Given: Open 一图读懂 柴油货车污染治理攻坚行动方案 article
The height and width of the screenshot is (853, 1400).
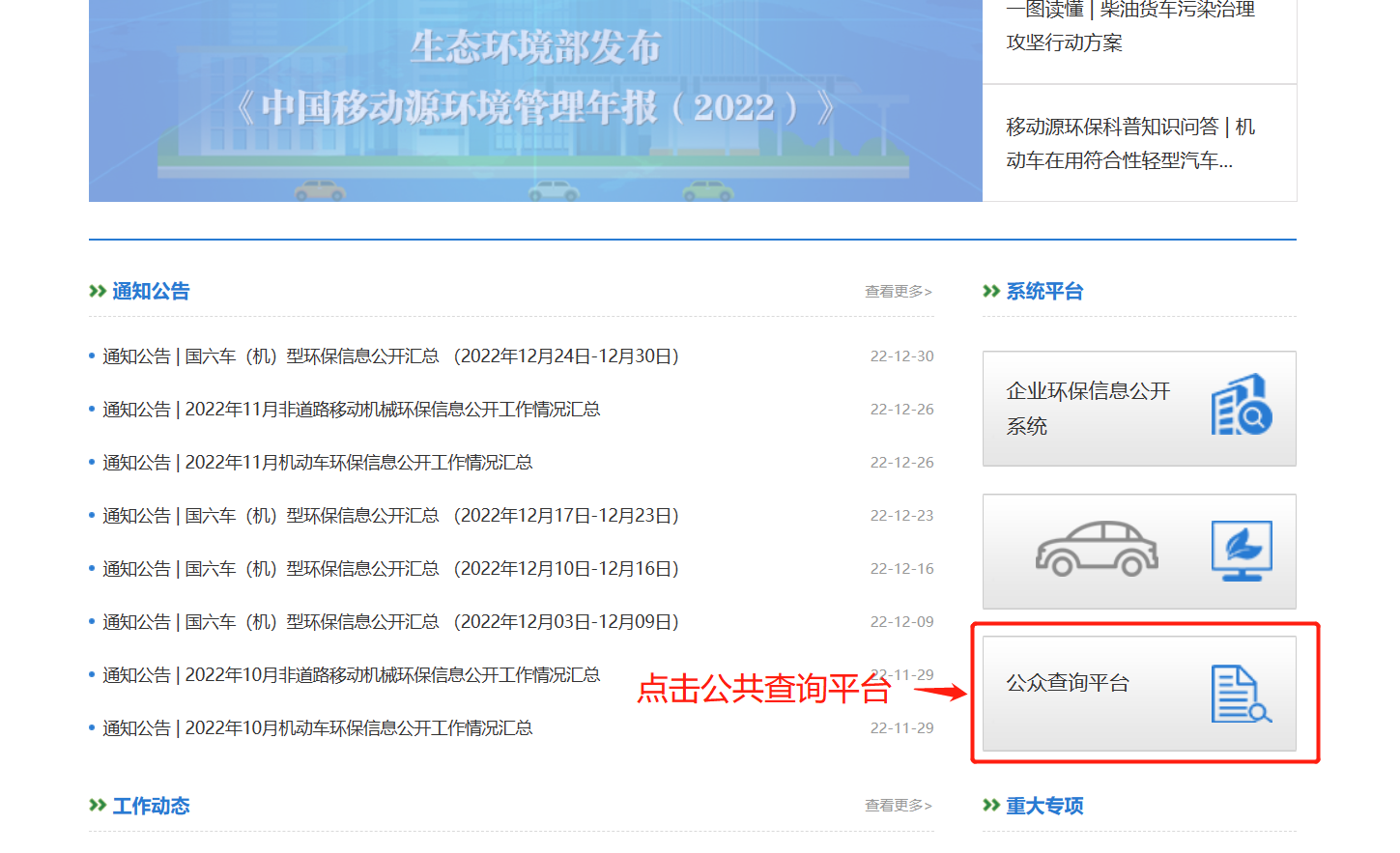Looking at the screenshot, I should click(1130, 25).
